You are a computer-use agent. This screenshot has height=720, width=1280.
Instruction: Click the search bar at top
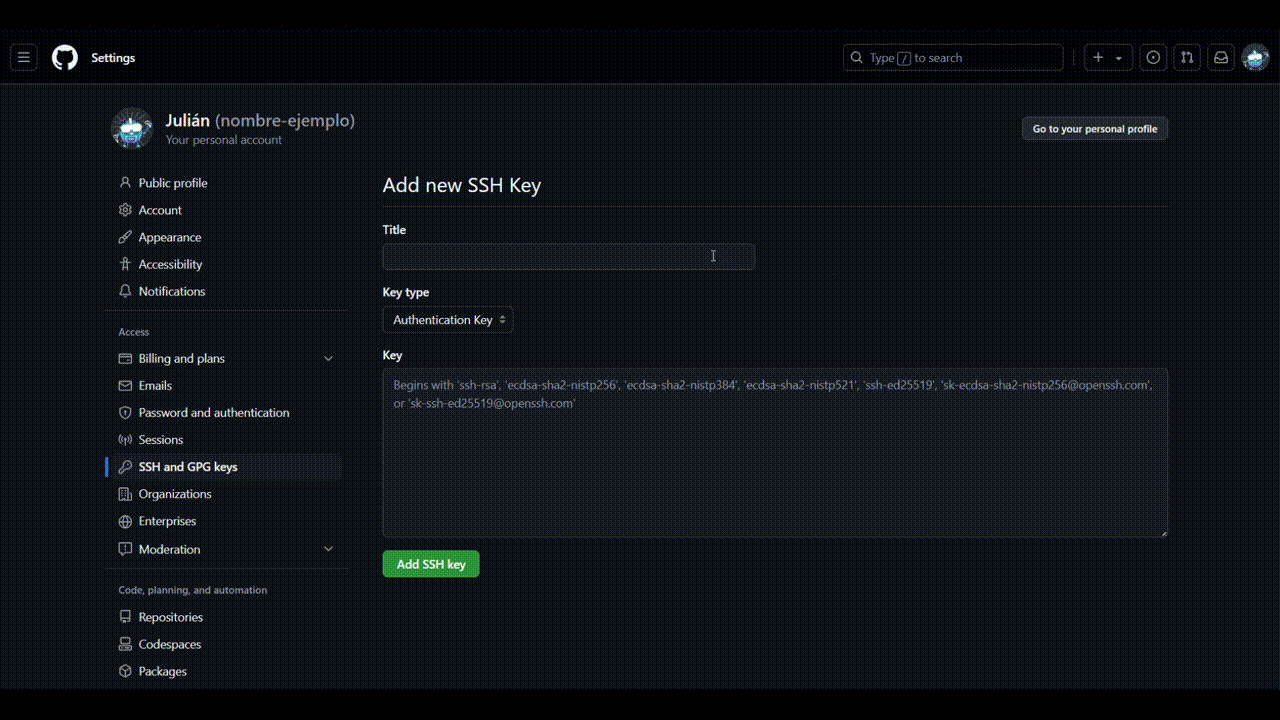[952, 58]
